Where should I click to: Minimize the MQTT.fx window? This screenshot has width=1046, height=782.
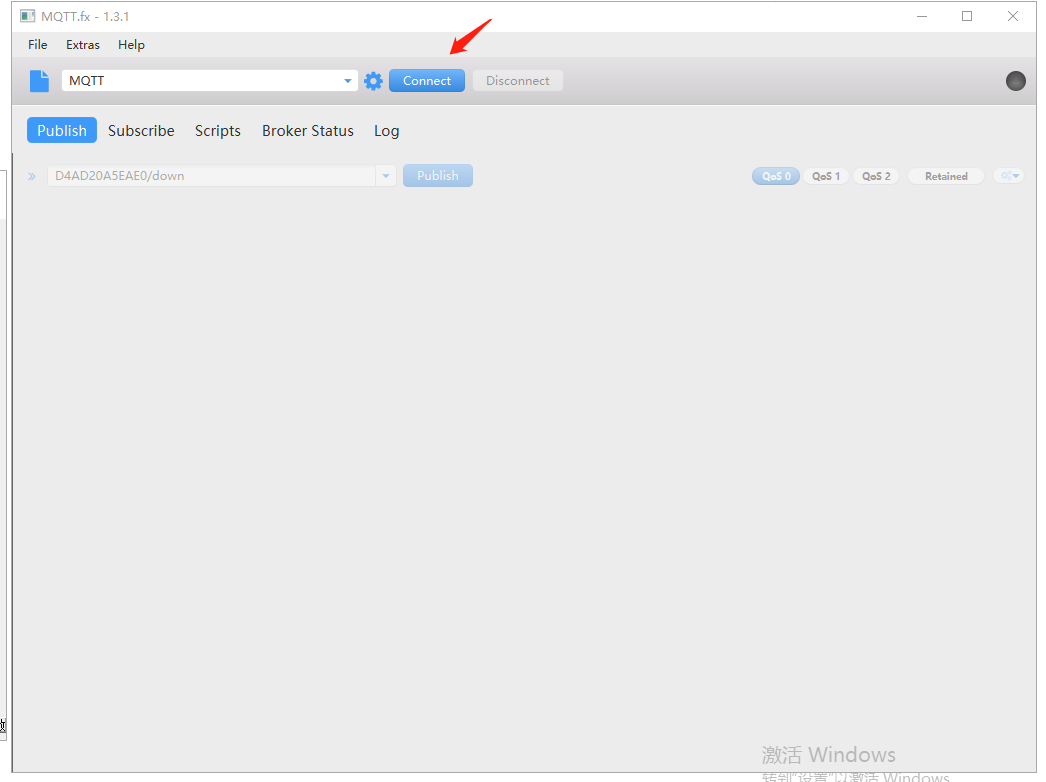click(921, 16)
